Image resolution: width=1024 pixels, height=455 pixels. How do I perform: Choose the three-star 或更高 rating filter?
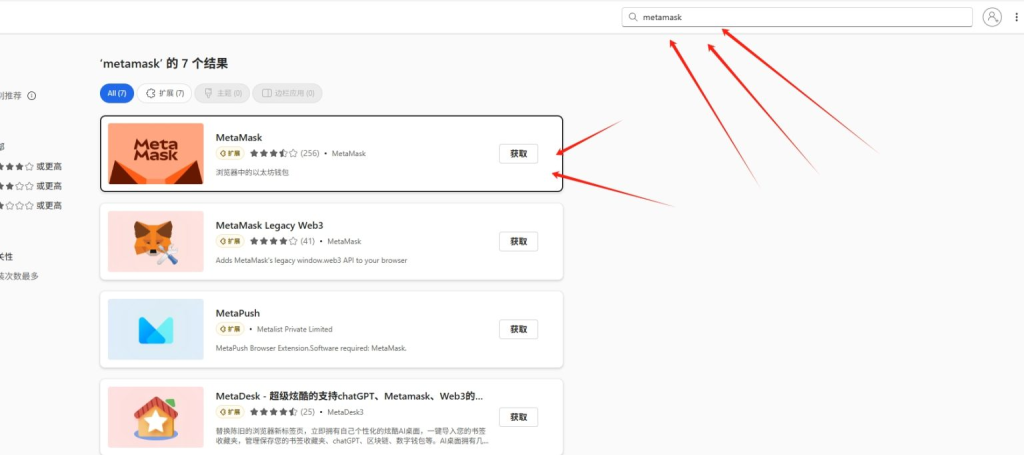coord(31,166)
